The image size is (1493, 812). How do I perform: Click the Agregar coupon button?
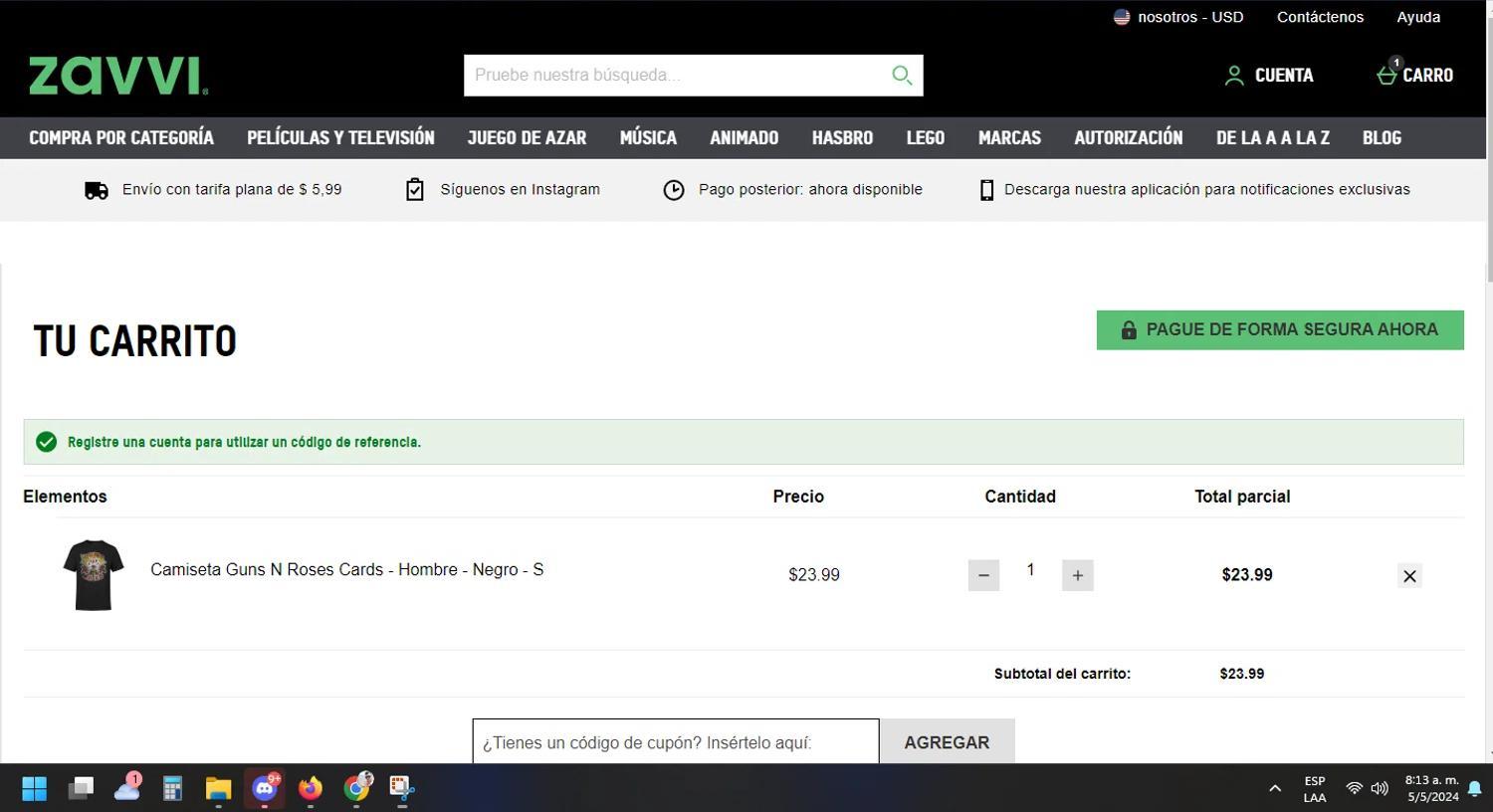tap(947, 742)
